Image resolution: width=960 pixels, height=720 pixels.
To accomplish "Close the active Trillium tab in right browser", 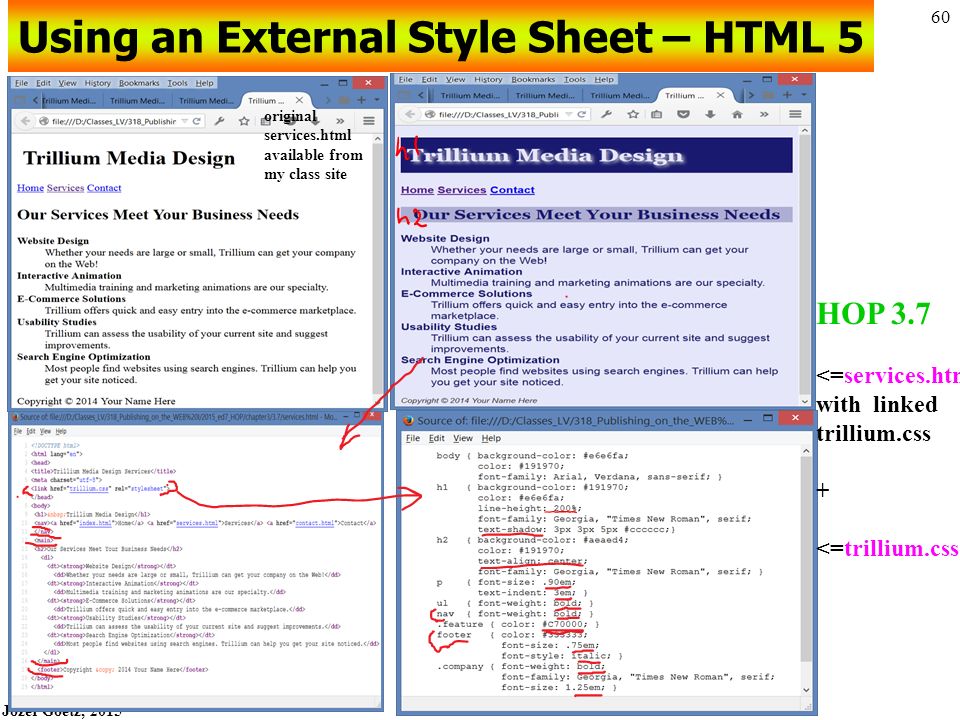I will pos(721,95).
